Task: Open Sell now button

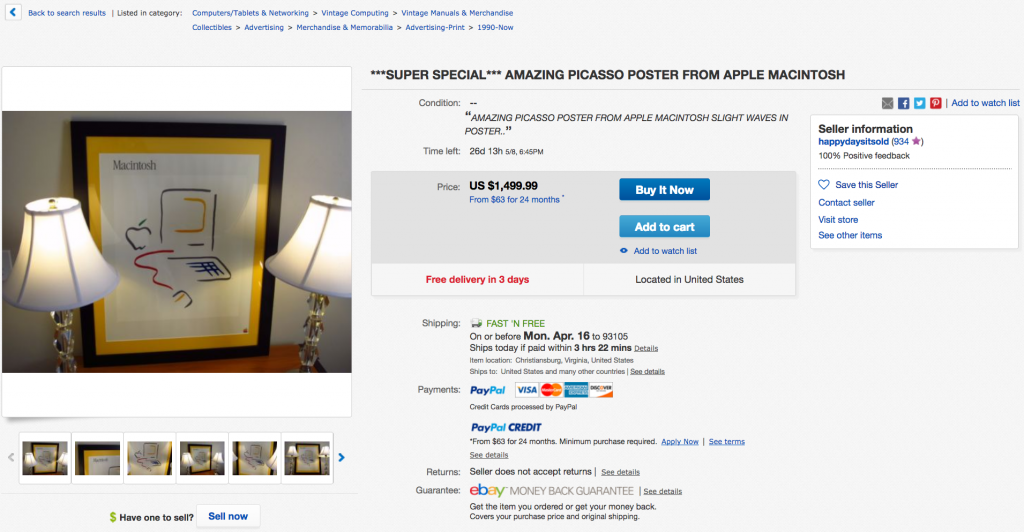Action: 228,516
